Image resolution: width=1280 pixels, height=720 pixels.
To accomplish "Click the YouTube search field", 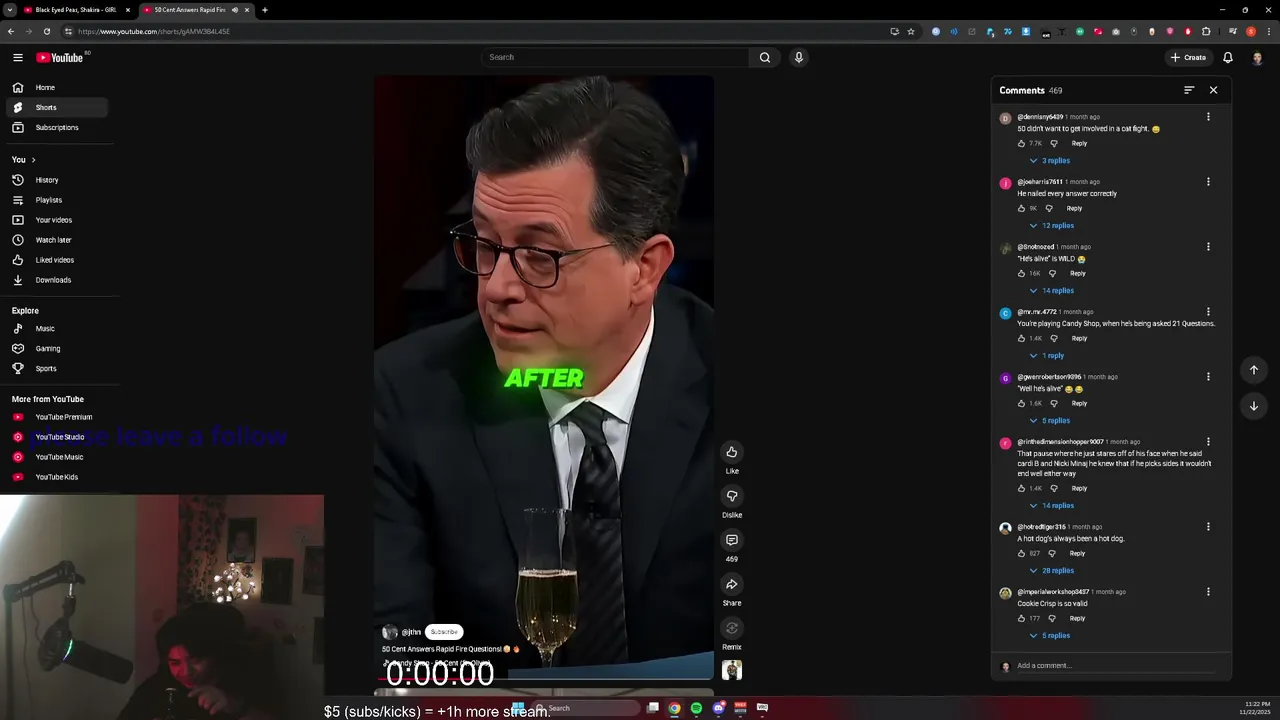I will coord(615,57).
